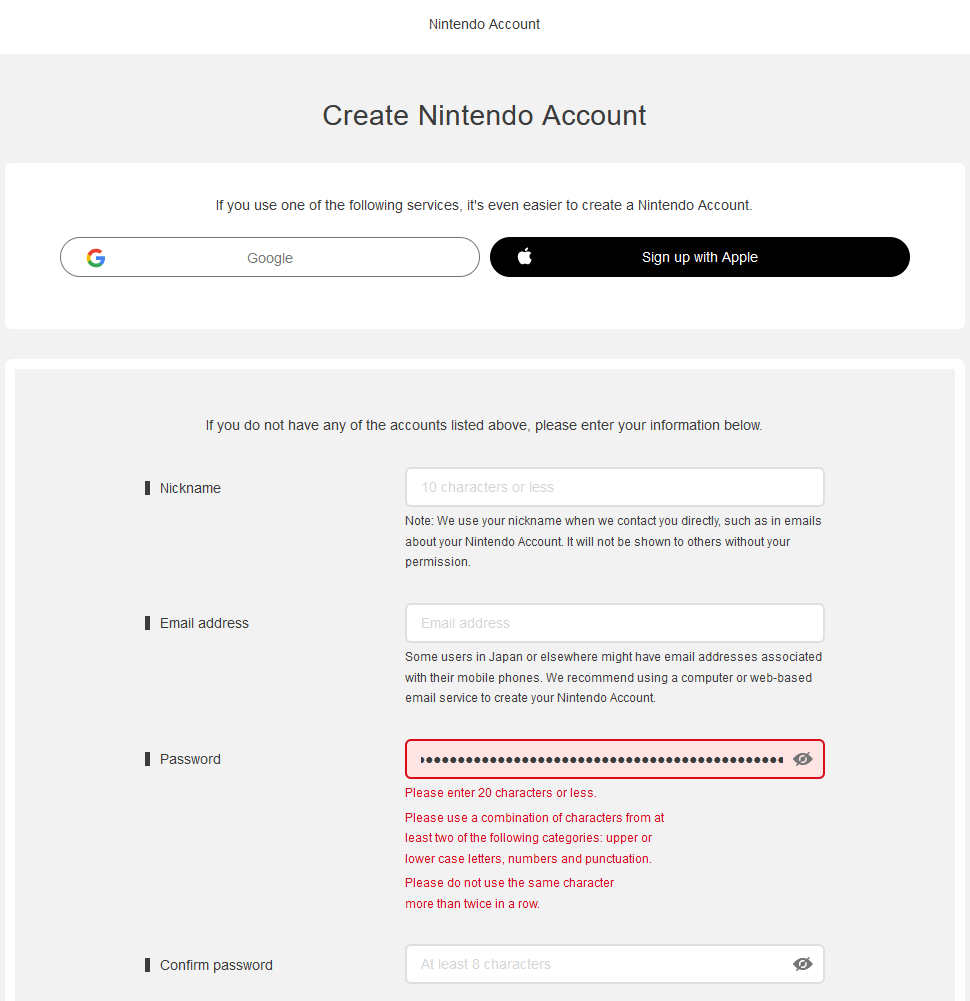Sign up using the Google button

(270, 257)
